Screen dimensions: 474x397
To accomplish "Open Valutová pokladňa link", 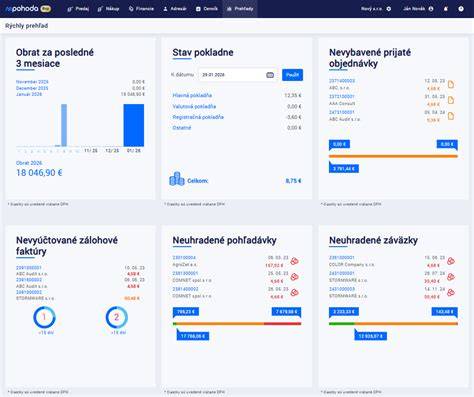I will pyautogui.click(x=194, y=106).
